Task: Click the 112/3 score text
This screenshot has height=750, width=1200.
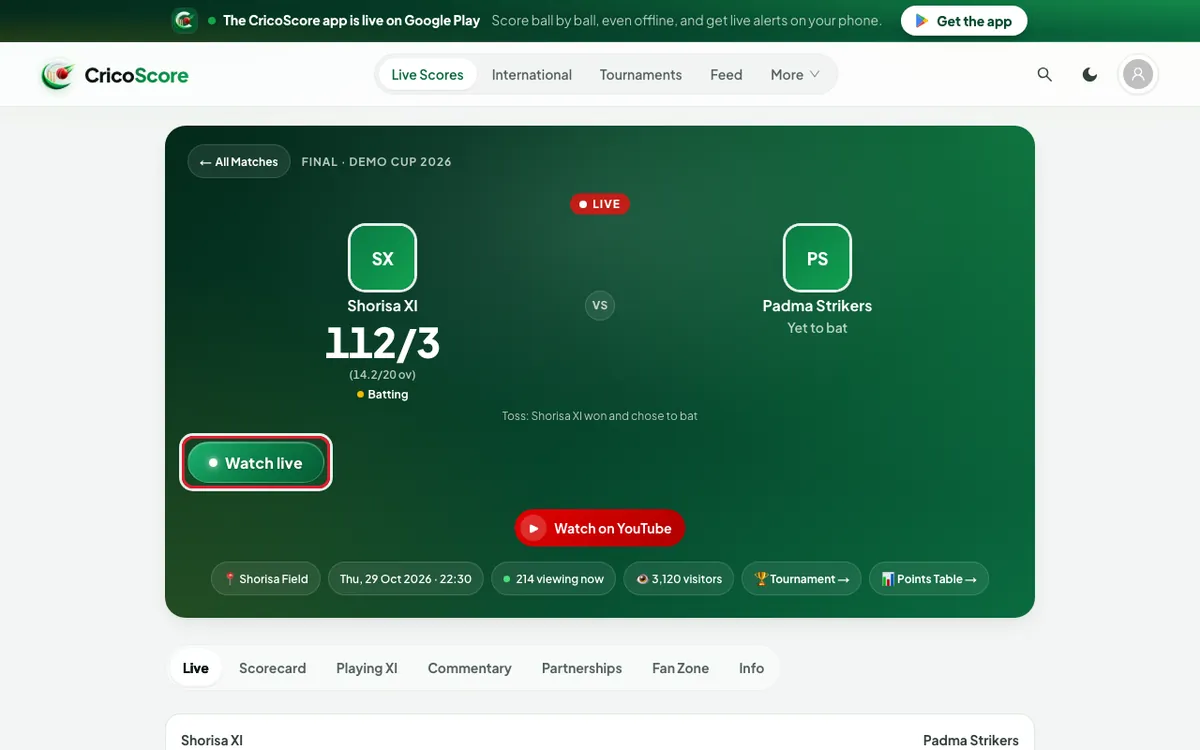Action: (382, 344)
